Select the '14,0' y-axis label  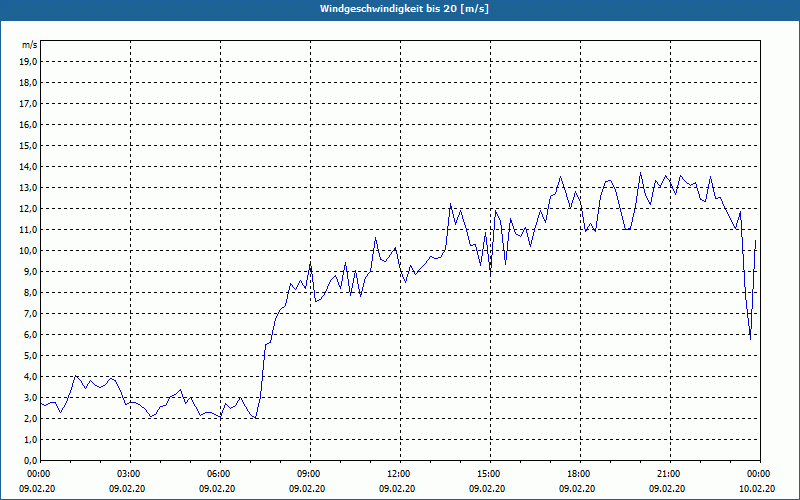(x=28, y=167)
